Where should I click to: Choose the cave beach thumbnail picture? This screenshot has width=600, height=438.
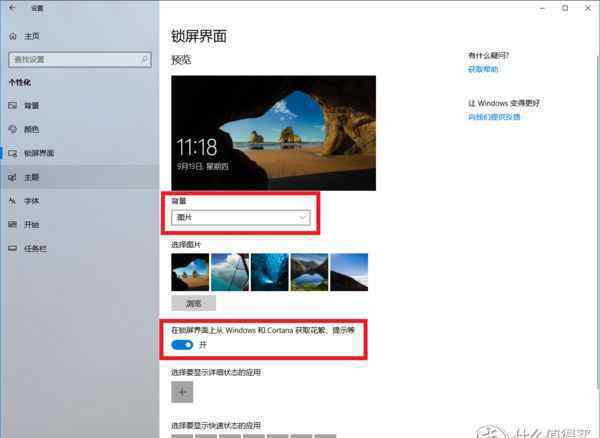pyautogui.click(x=190, y=272)
